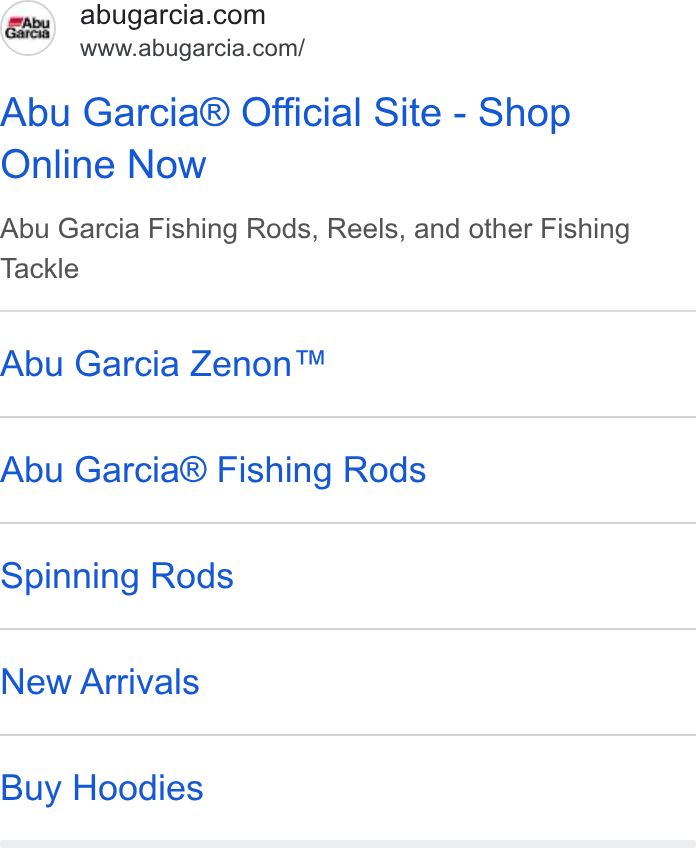
Task: Click the 'Online Now' line of the title
Action: [103, 164]
